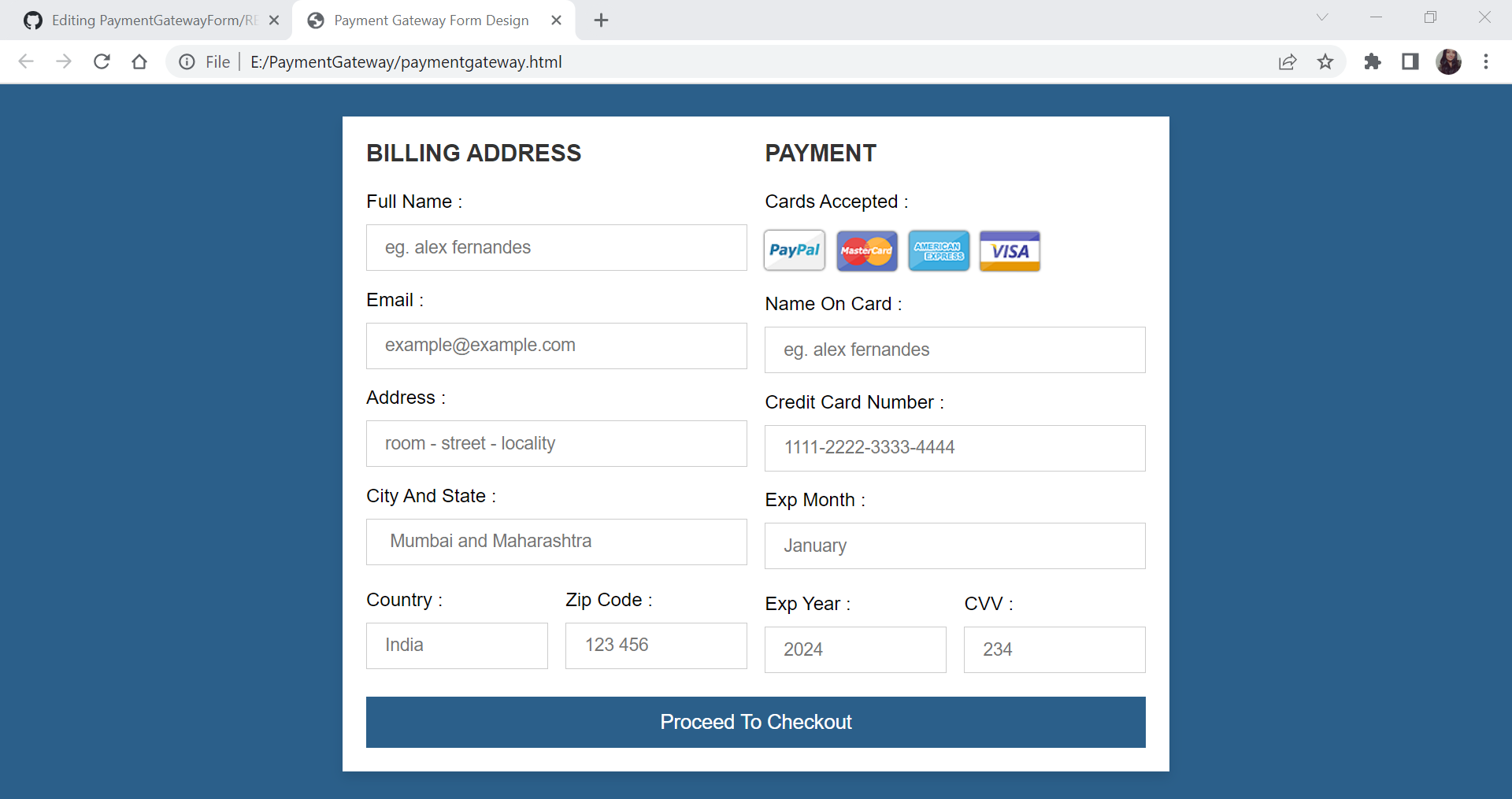Select the Payment Gateway Form Design tab
The height and width of the screenshot is (799, 1512).
click(429, 20)
